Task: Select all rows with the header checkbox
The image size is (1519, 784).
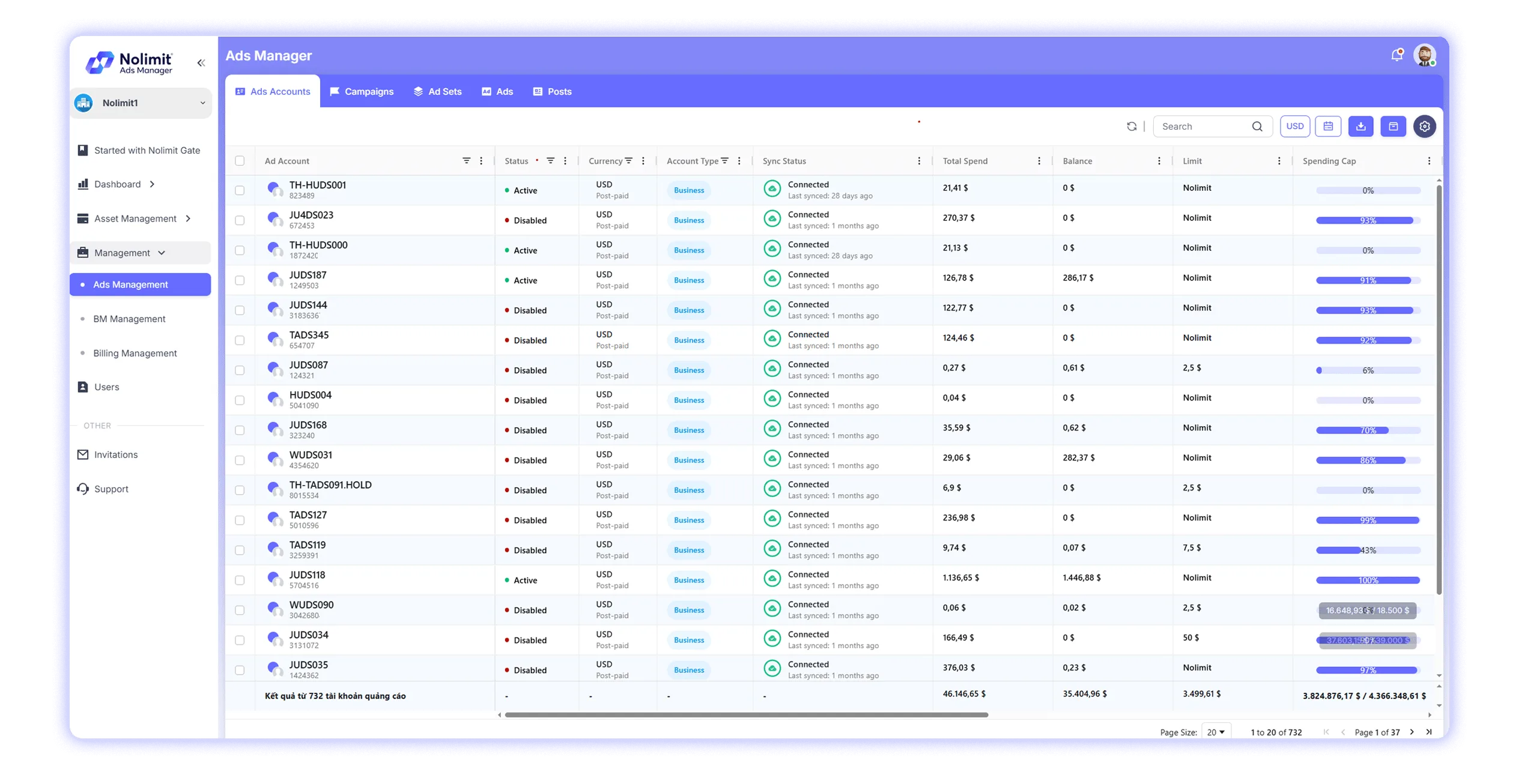Action: tap(240, 161)
